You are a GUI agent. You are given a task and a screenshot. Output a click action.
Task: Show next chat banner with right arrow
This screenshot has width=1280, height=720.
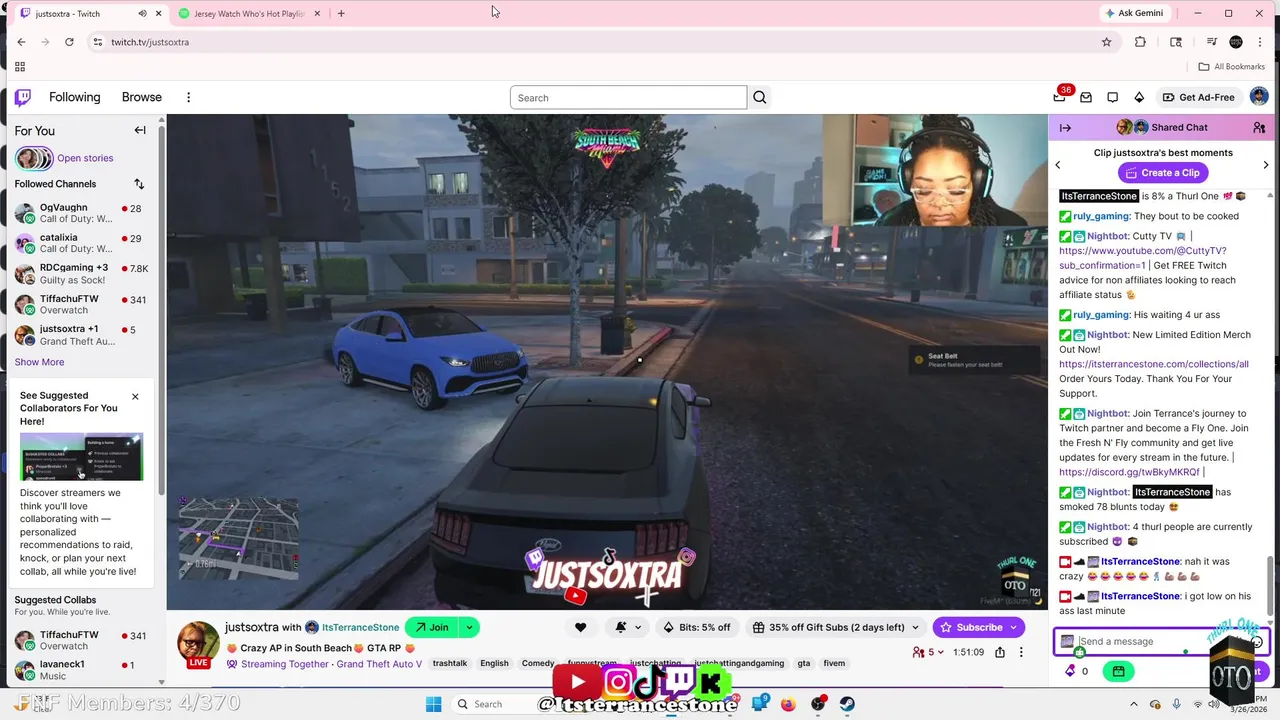click(x=1265, y=164)
